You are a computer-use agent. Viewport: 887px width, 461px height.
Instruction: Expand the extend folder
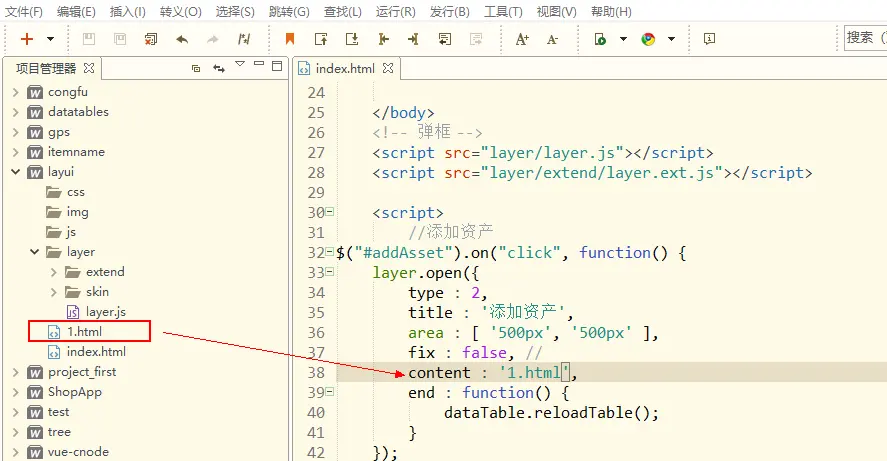tap(54, 272)
